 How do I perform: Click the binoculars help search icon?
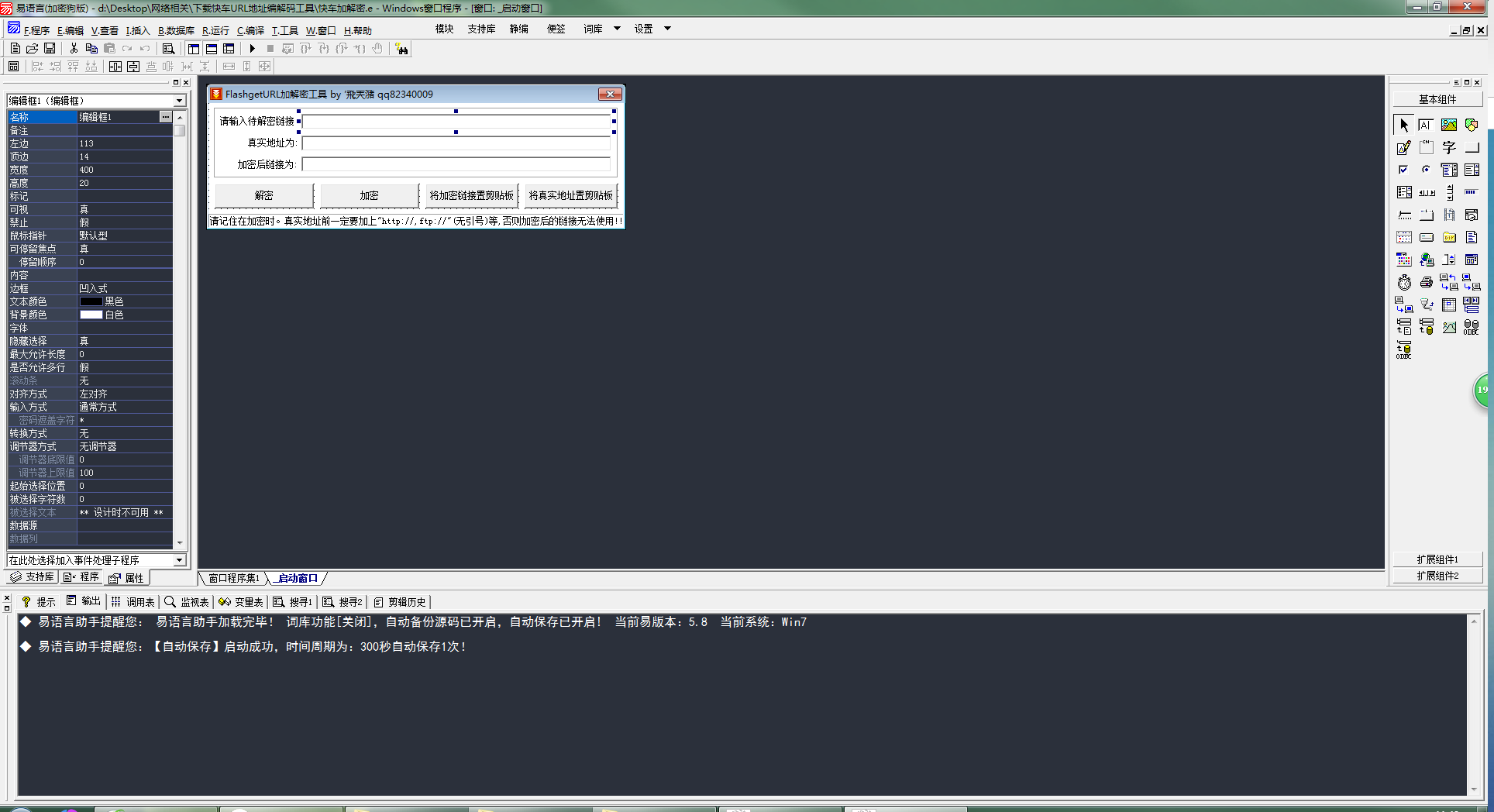401,49
